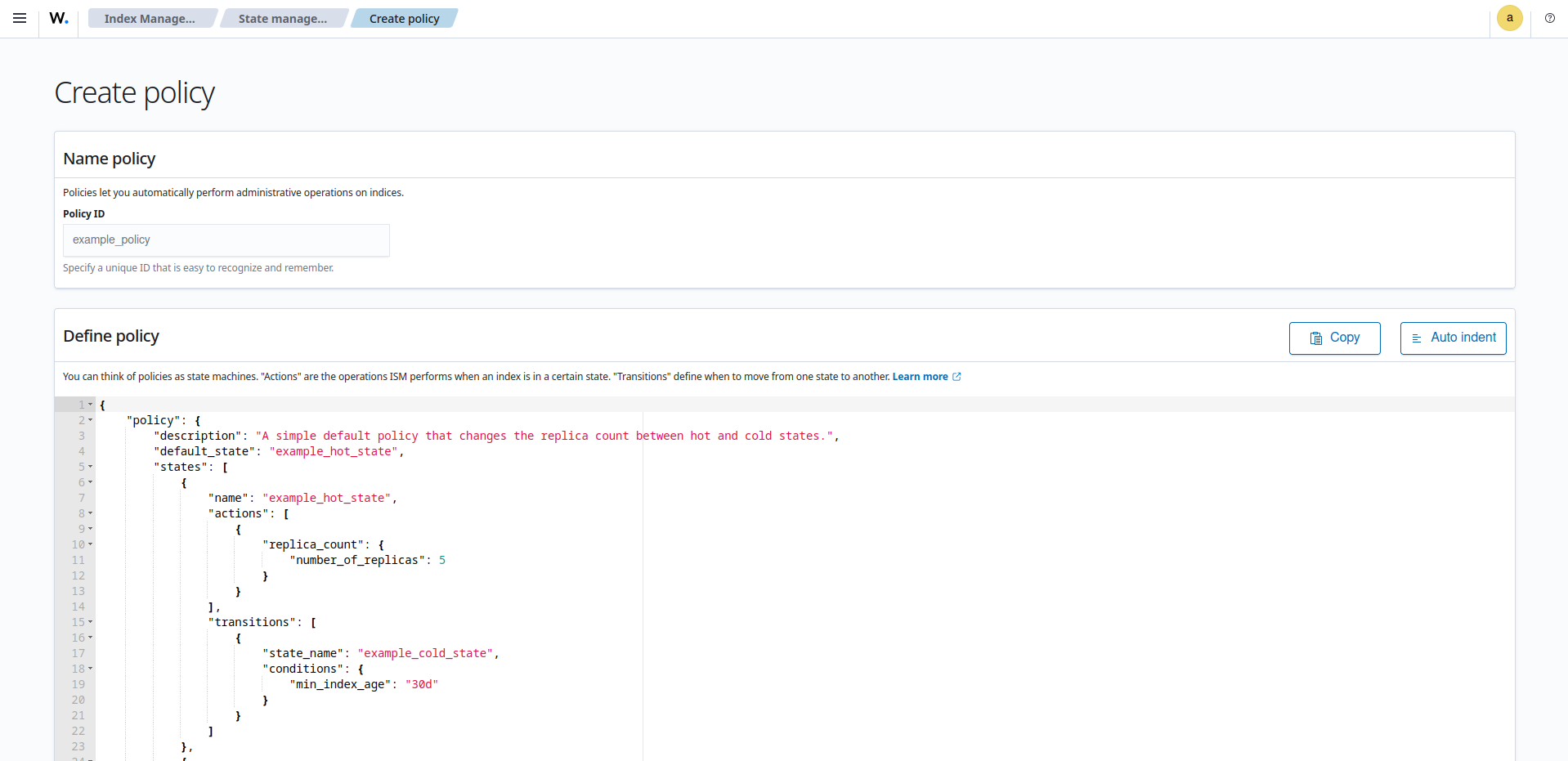Click the Wazuh logo
The height and width of the screenshot is (761, 1568).
[x=58, y=18]
